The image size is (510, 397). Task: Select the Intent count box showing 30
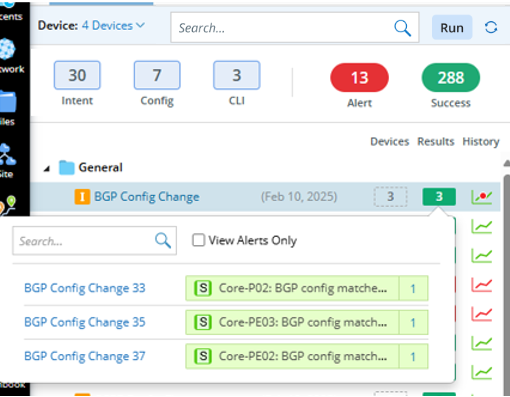pyautogui.click(x=77, y=75)
